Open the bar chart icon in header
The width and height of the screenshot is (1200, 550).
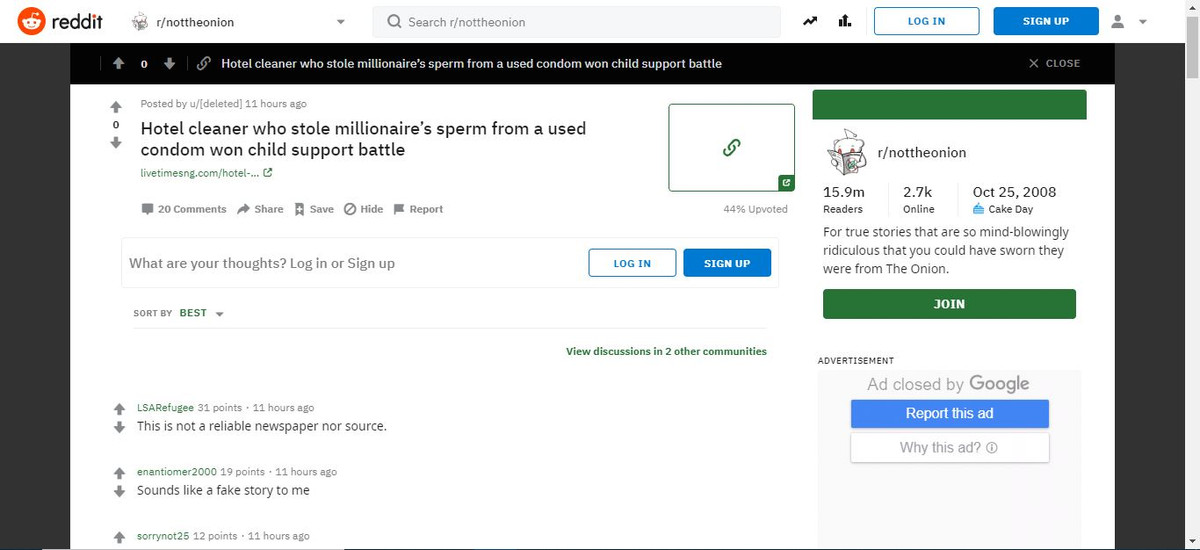[844, 21]
